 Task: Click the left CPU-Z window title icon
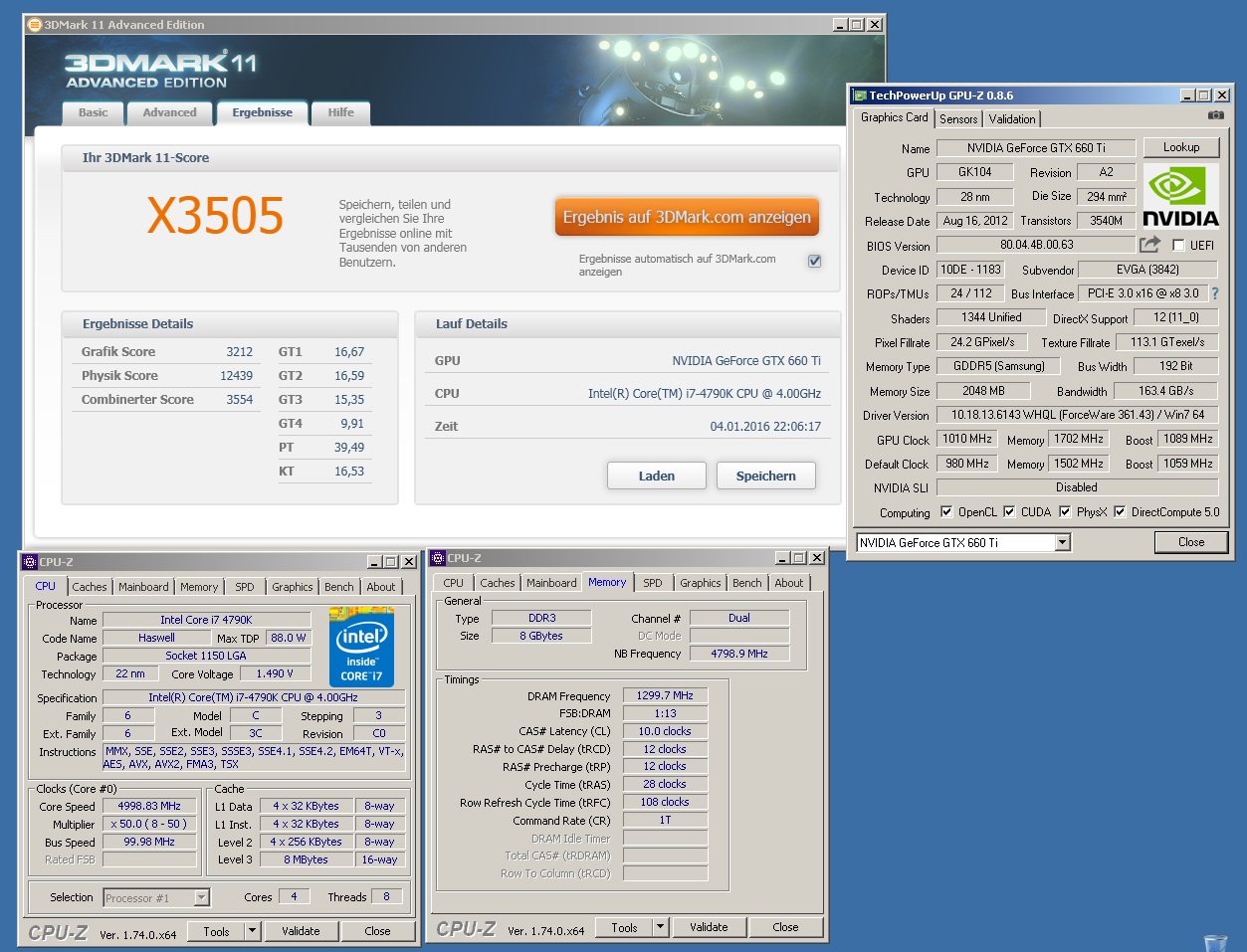(x=30, y=562)
